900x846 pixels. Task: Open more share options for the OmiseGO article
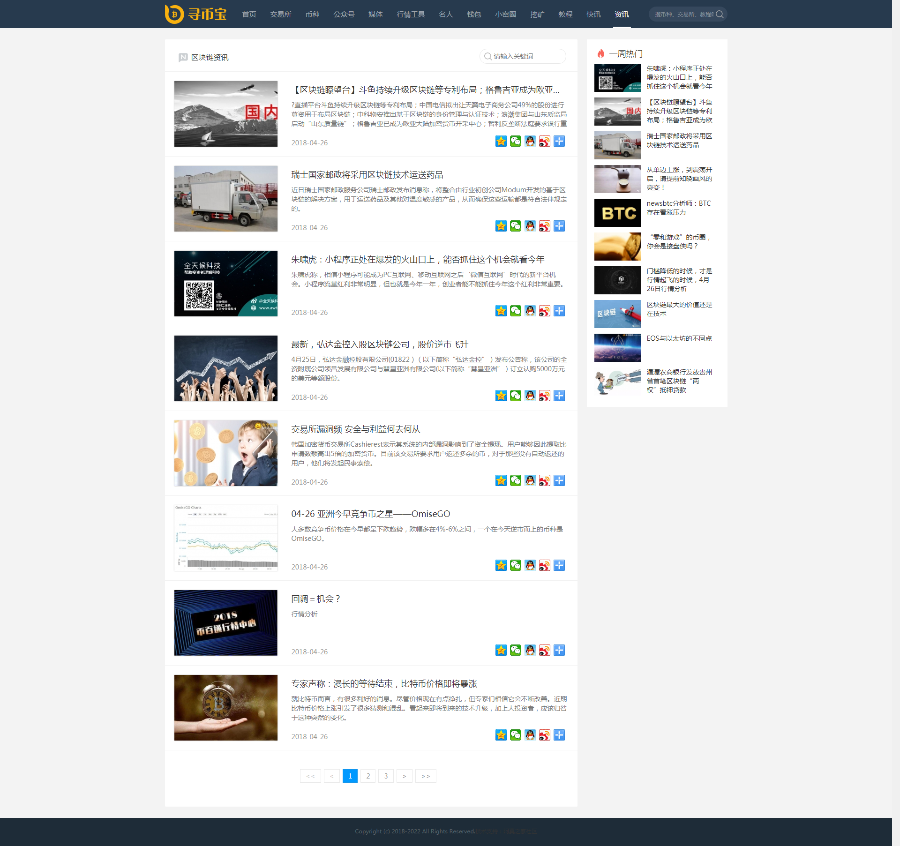(559, 566)
